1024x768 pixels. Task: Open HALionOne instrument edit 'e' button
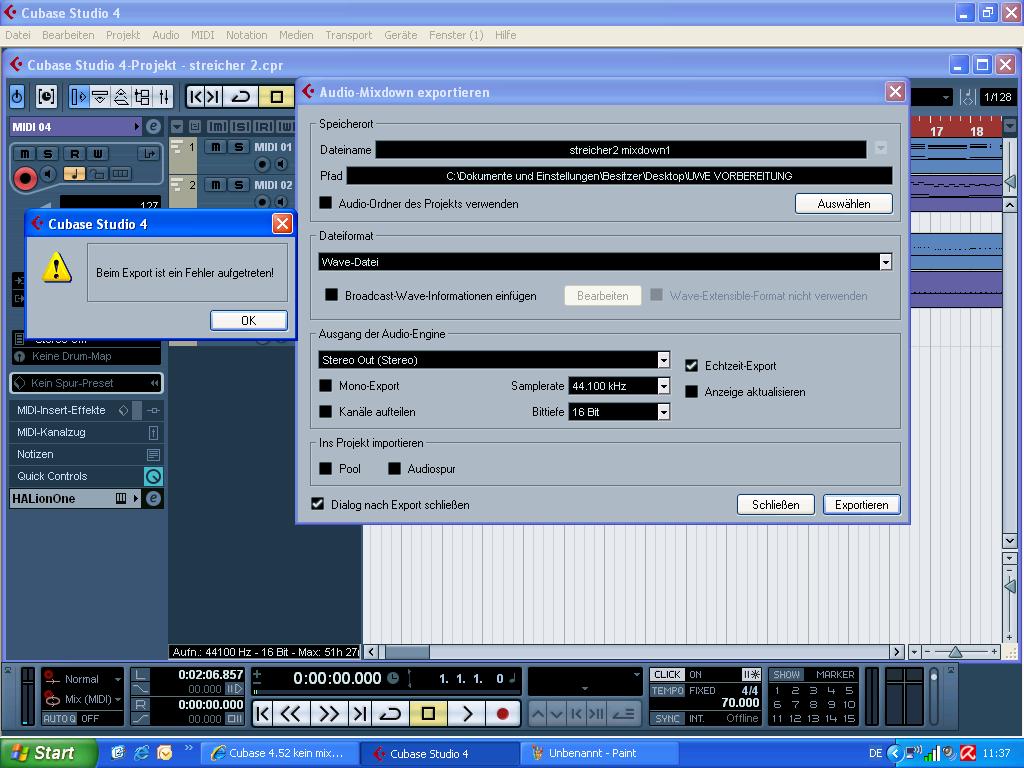pos(153,498)
